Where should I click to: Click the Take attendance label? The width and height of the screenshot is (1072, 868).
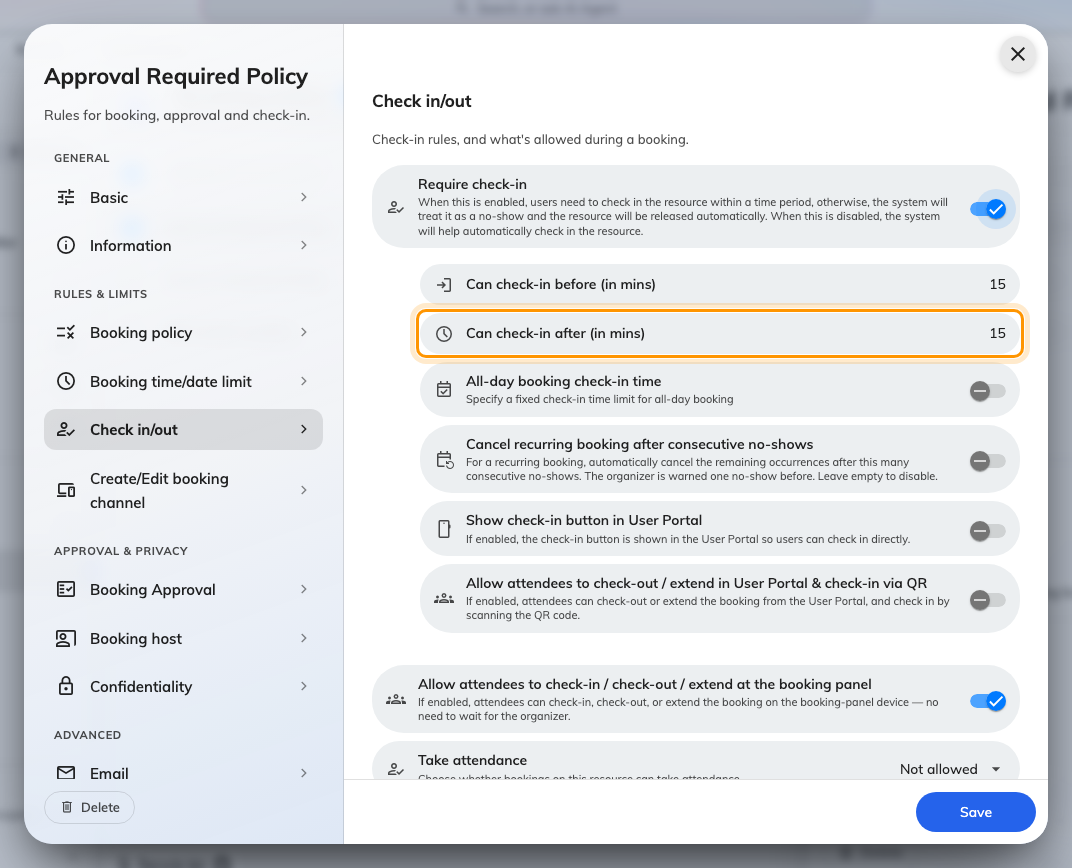[x=472, y=760]
